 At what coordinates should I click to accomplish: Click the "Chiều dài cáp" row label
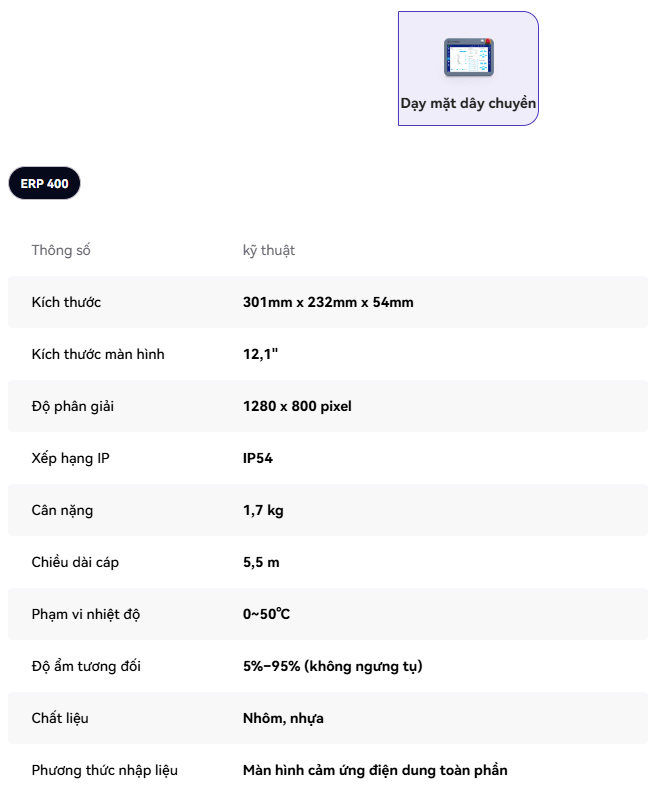point(75,562)
